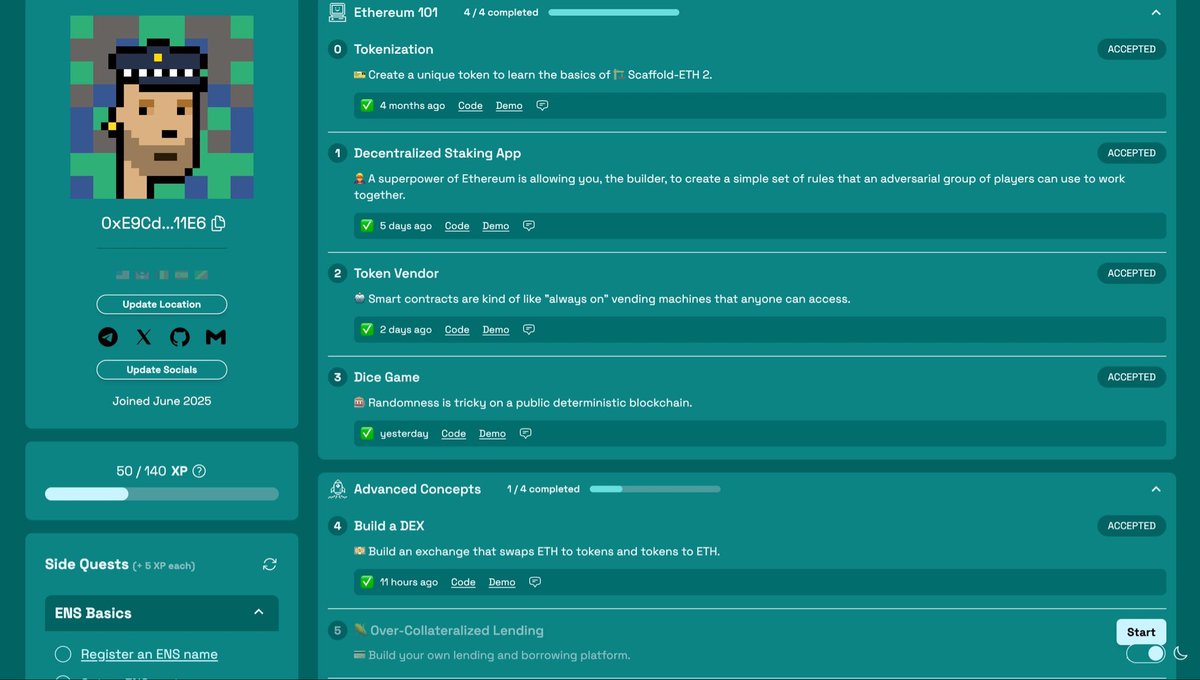This screenshot has width=1200, height=680.
Task: Open the Dice Game Code link
Action: [454, 434]
